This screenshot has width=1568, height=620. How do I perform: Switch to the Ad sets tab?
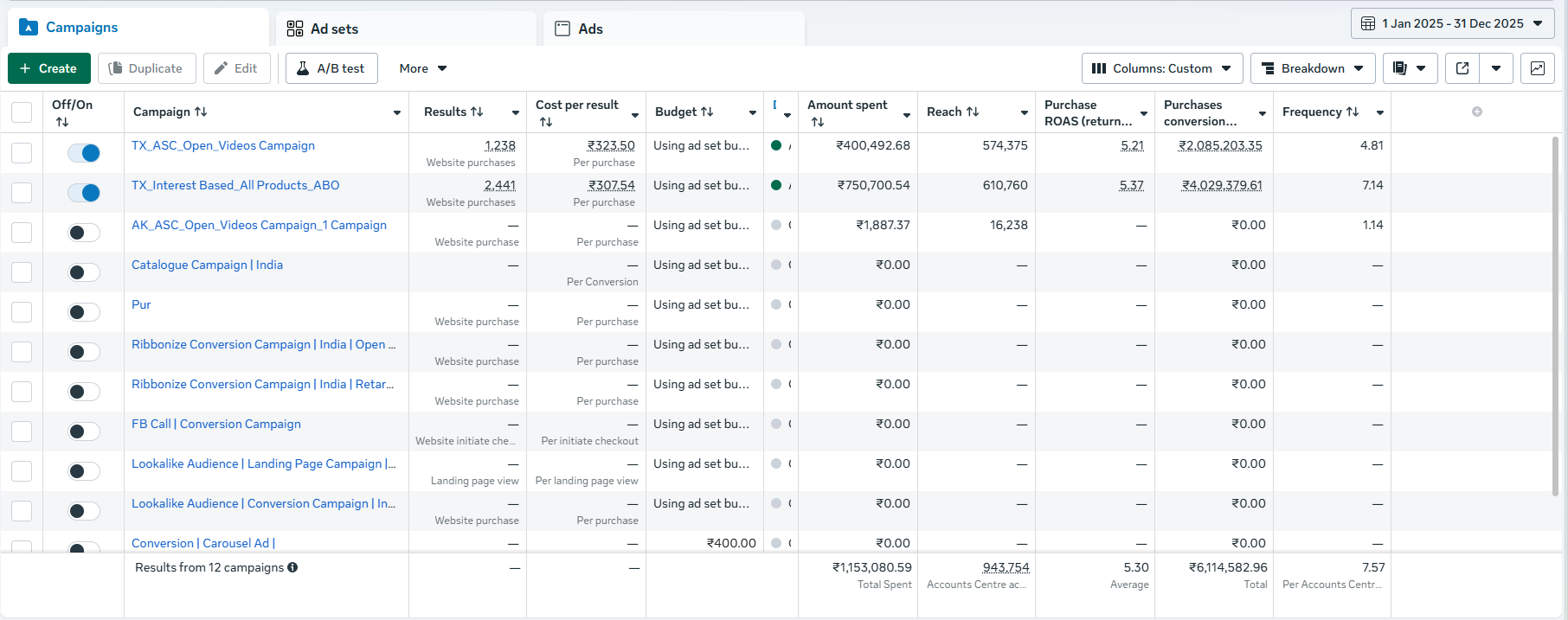(334, 29)
